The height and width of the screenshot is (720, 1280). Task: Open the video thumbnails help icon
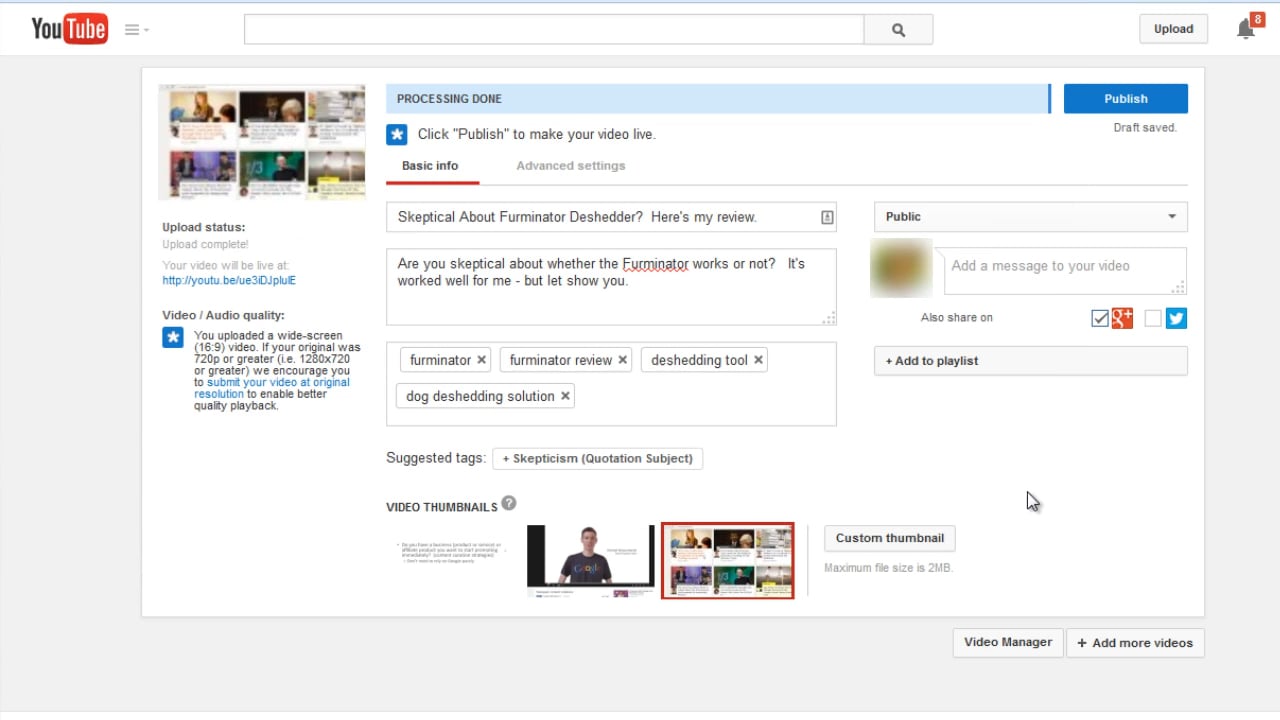pos(509,503)
